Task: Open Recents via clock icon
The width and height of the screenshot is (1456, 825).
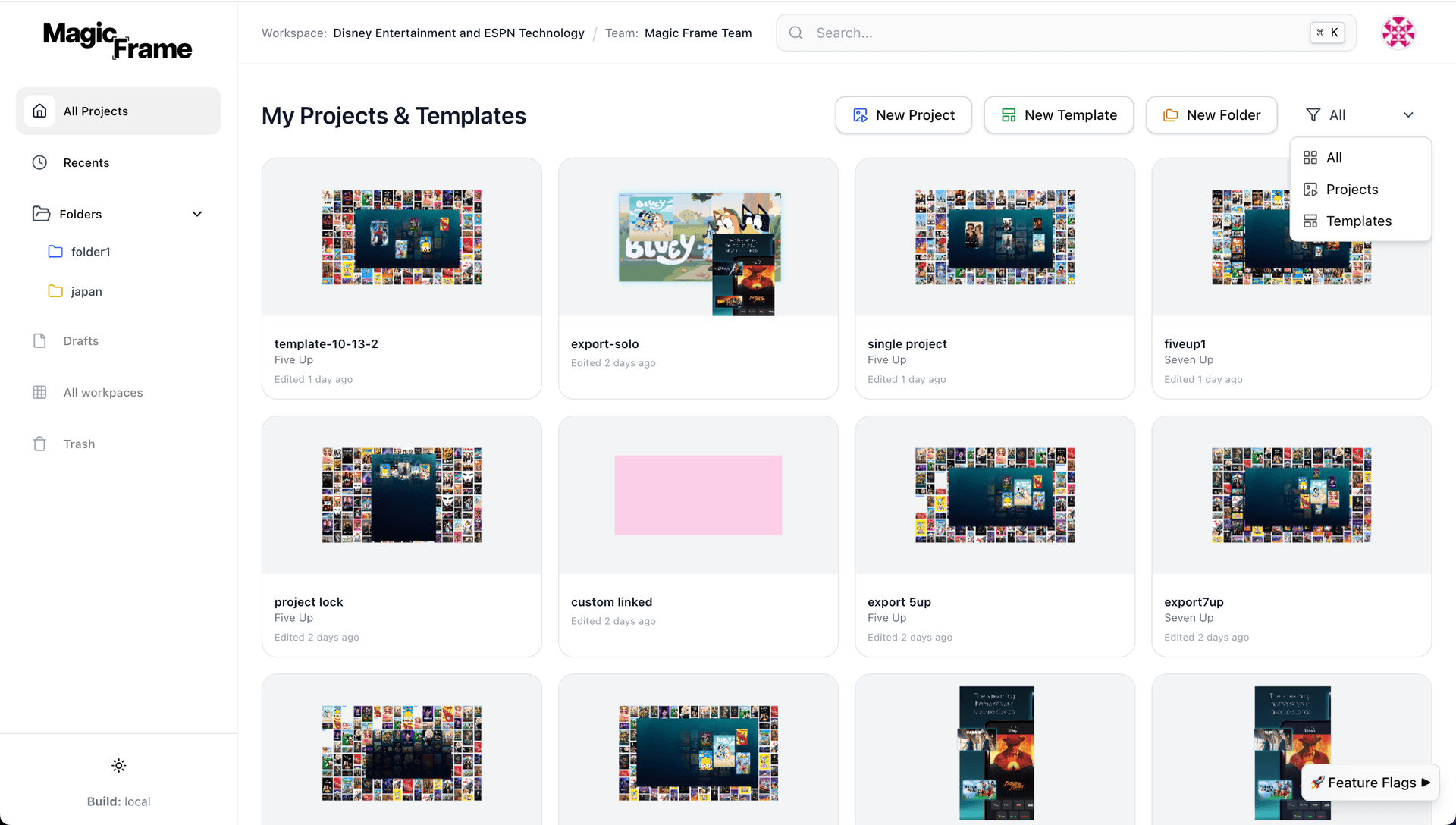Action: [40, 162]
